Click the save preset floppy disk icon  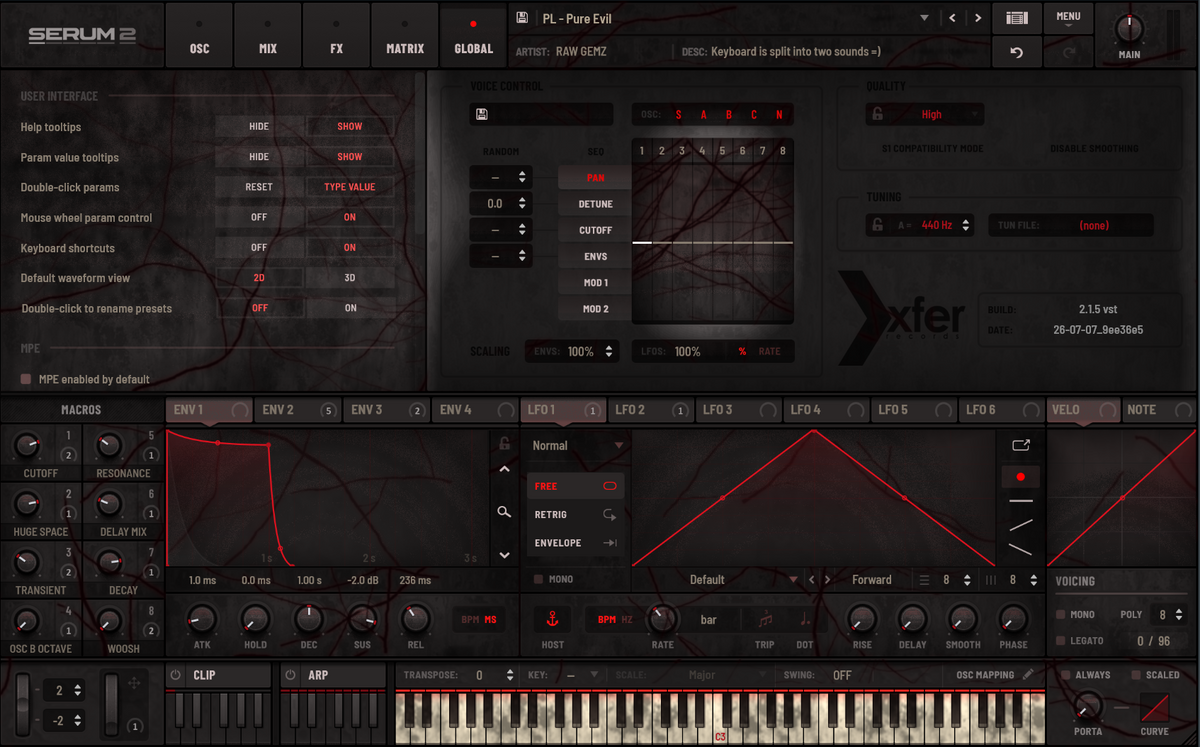coord(521,18)
